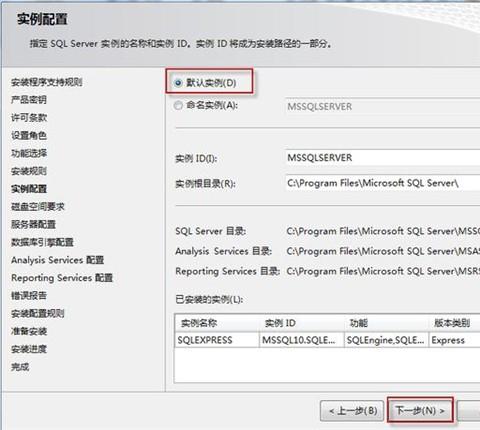The width and height of the screenshot is (480, 430).
Task: Choose the 命名实例(A) radio option
Action: pos(178,105)
